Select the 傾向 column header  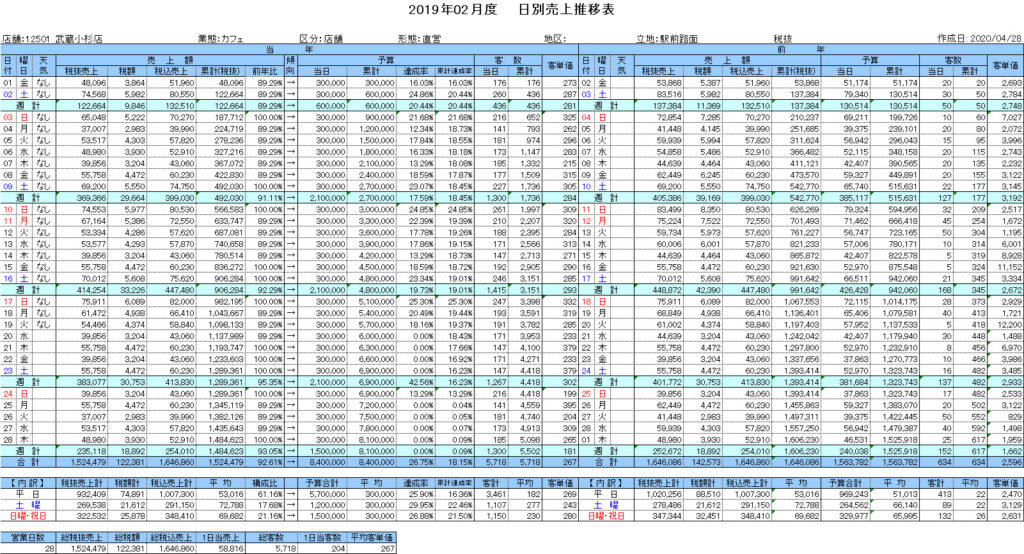coord(291,65)
